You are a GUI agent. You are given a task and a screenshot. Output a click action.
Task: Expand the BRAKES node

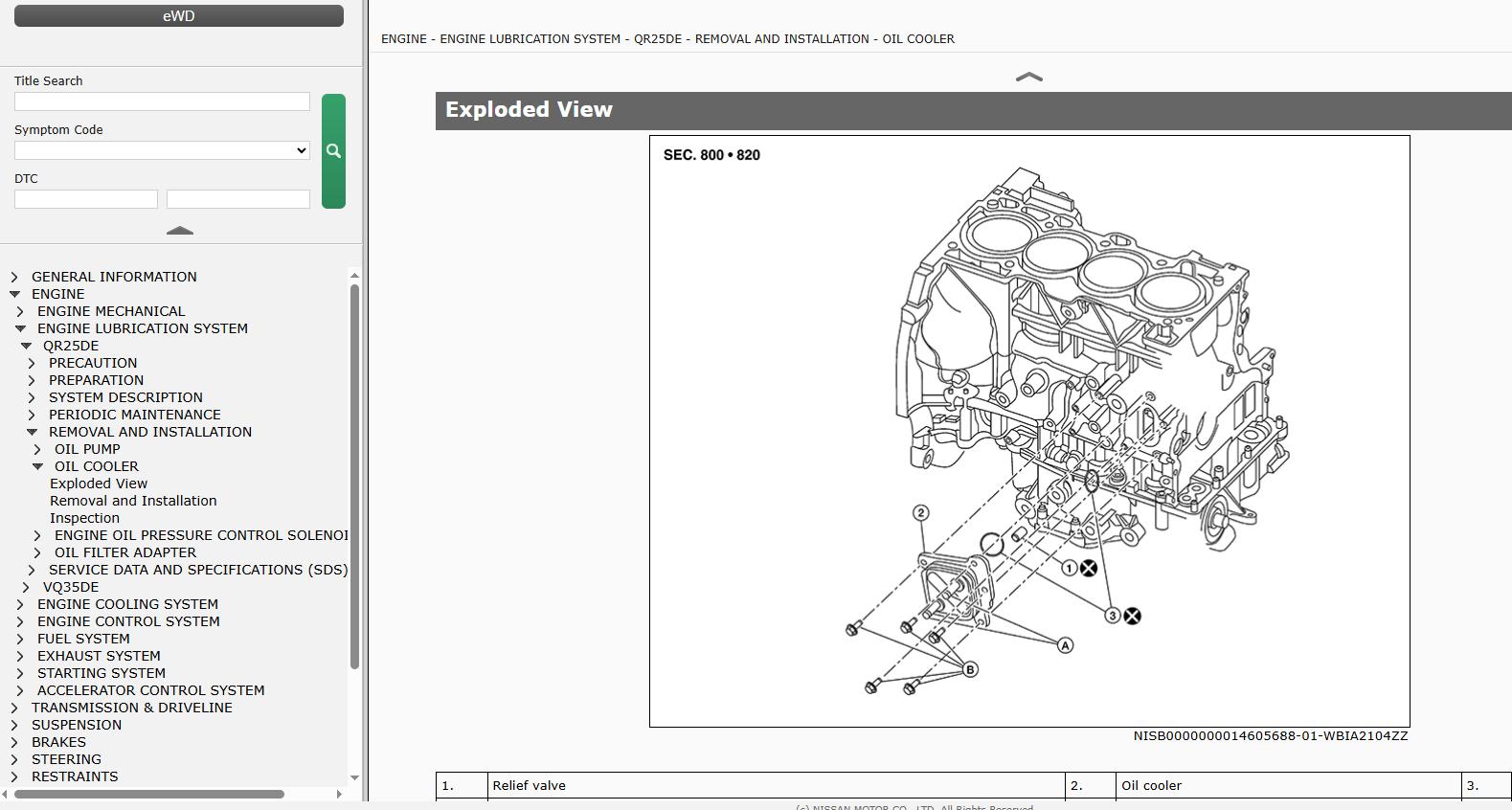point(14,742)
